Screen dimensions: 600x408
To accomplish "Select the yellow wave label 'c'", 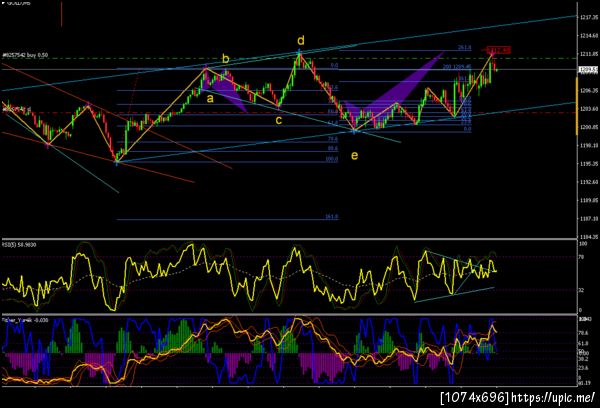I will pos(279,121).
